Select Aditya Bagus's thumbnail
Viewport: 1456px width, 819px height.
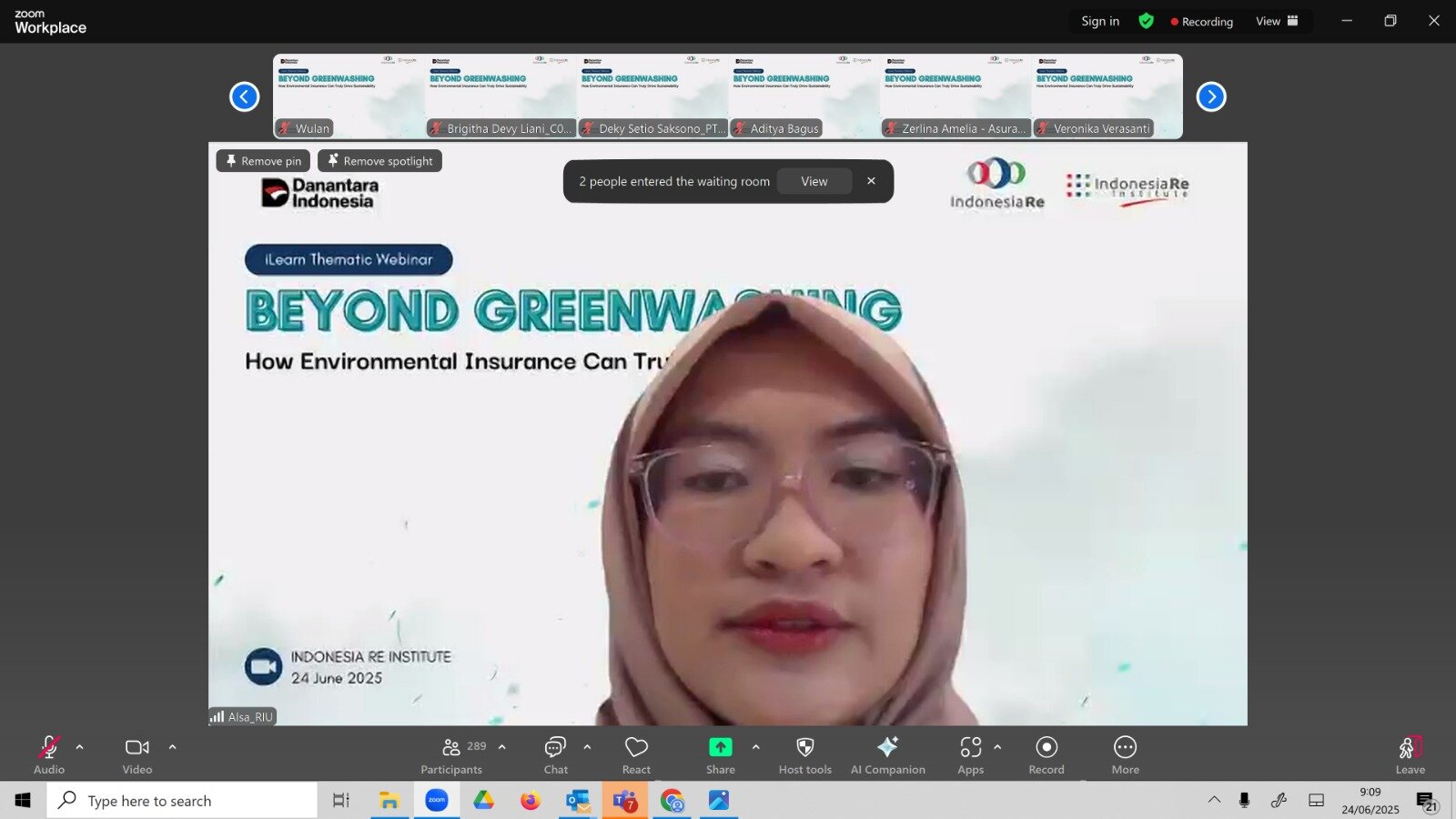click(x=804, y=96)
